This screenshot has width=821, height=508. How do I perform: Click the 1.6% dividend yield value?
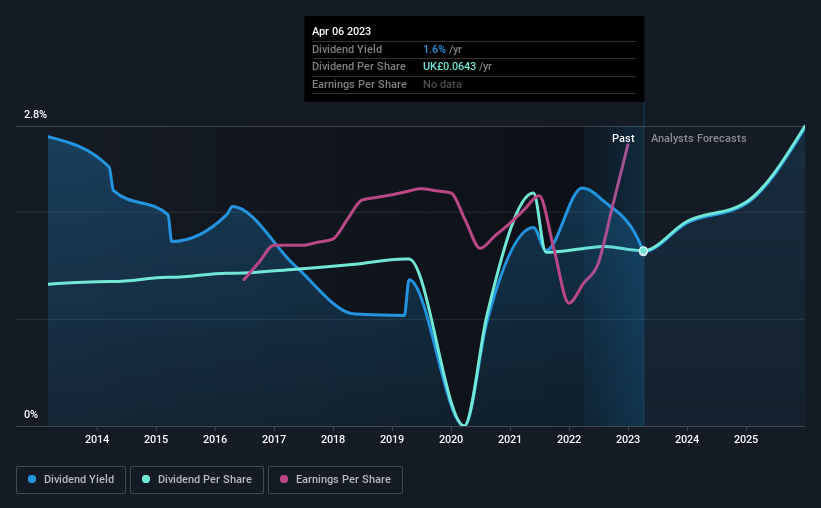[x=435, y=49]
